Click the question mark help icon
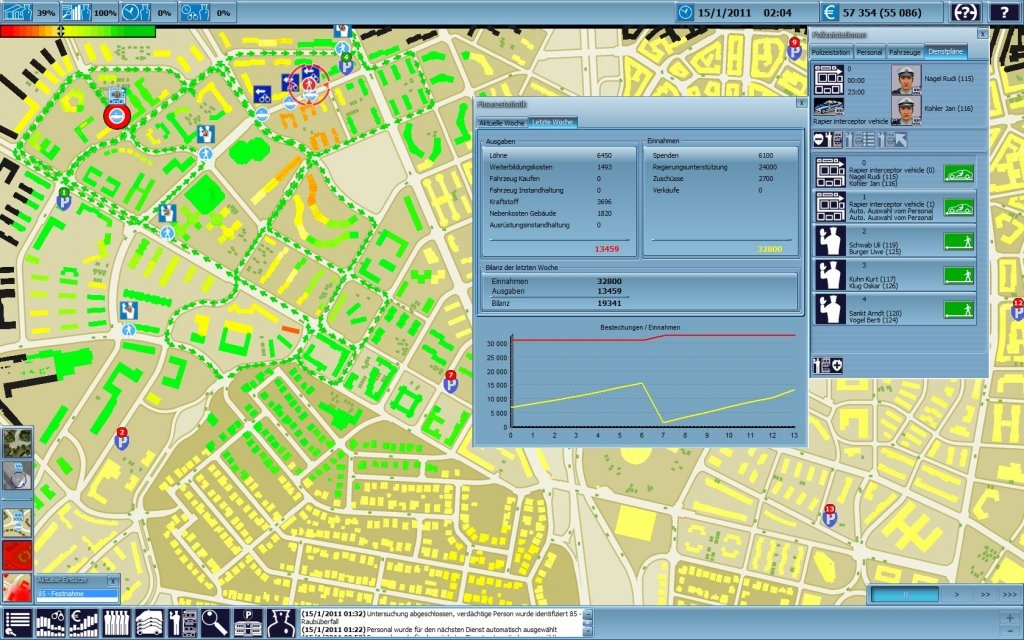This screenshot has height=640, width=1024. pyautogui.click(x=1004, y=13)
